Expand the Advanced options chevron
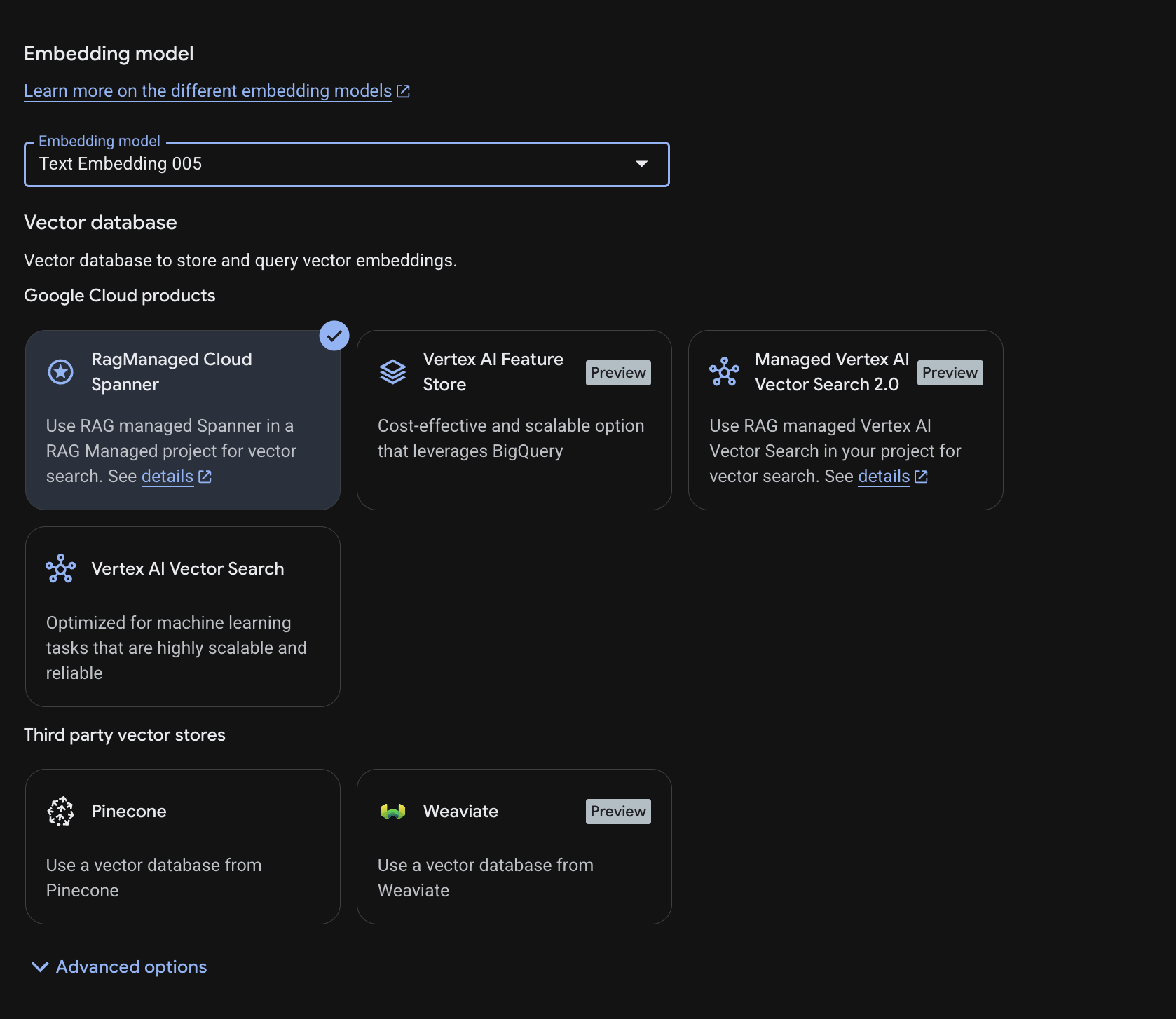The width and height of the screenshot is (1176, 1019). (40, 967)
